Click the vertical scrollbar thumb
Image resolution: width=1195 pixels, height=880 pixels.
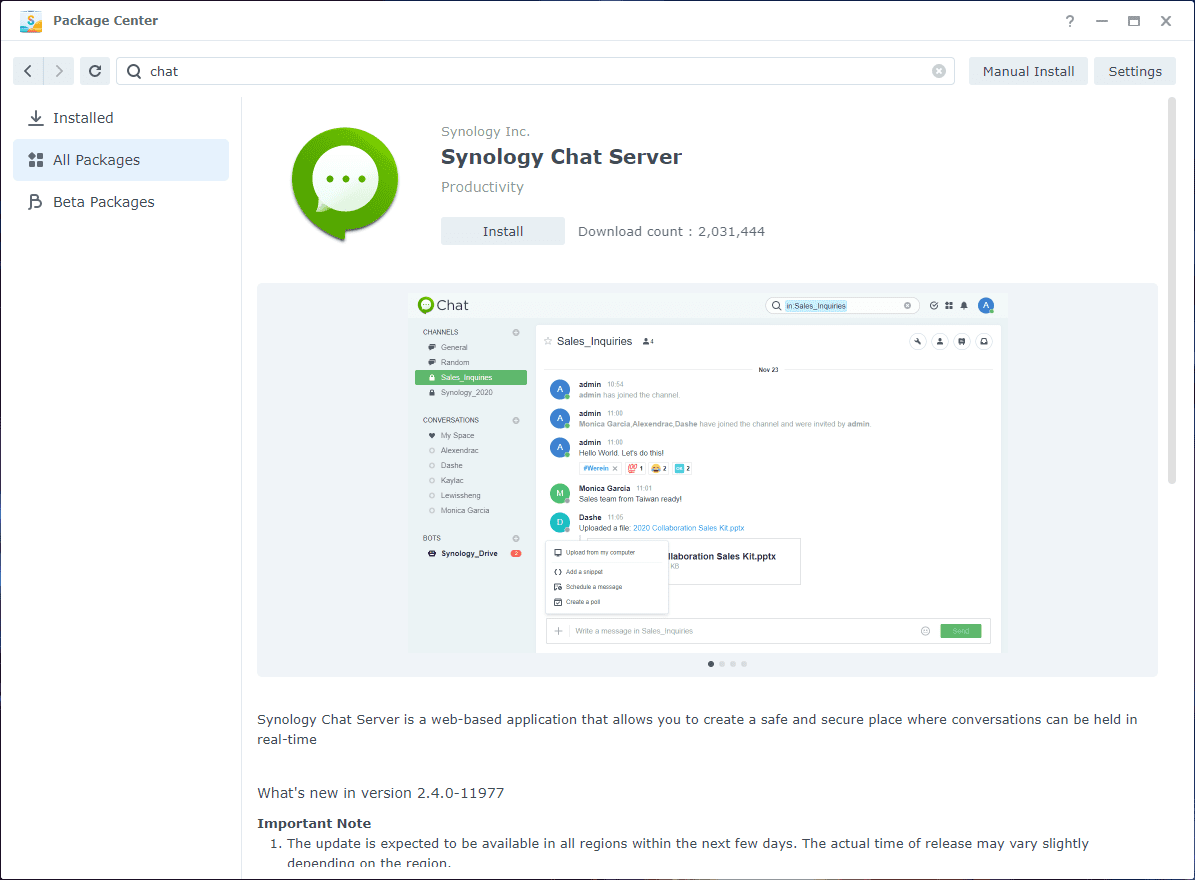click(1171, 290)
